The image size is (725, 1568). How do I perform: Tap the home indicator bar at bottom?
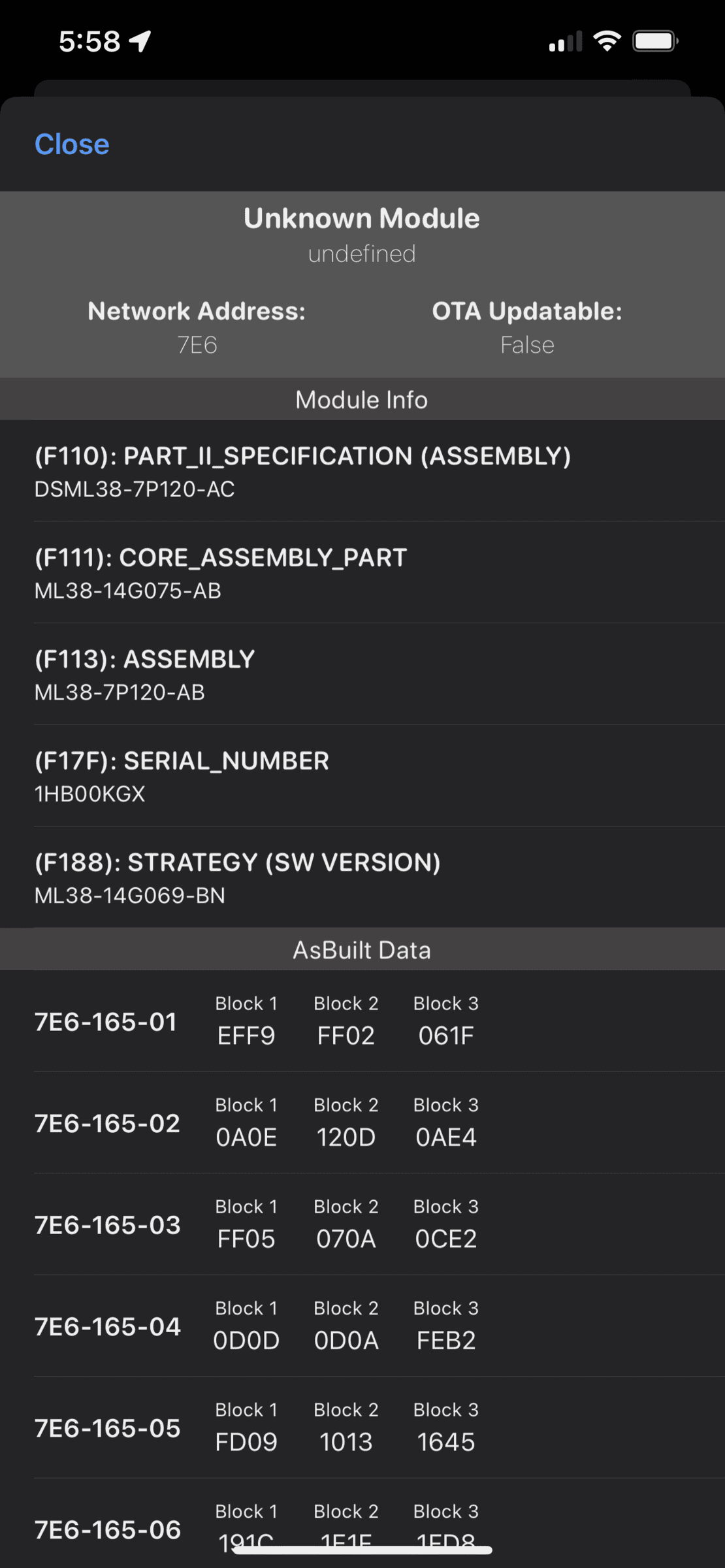362,1549
